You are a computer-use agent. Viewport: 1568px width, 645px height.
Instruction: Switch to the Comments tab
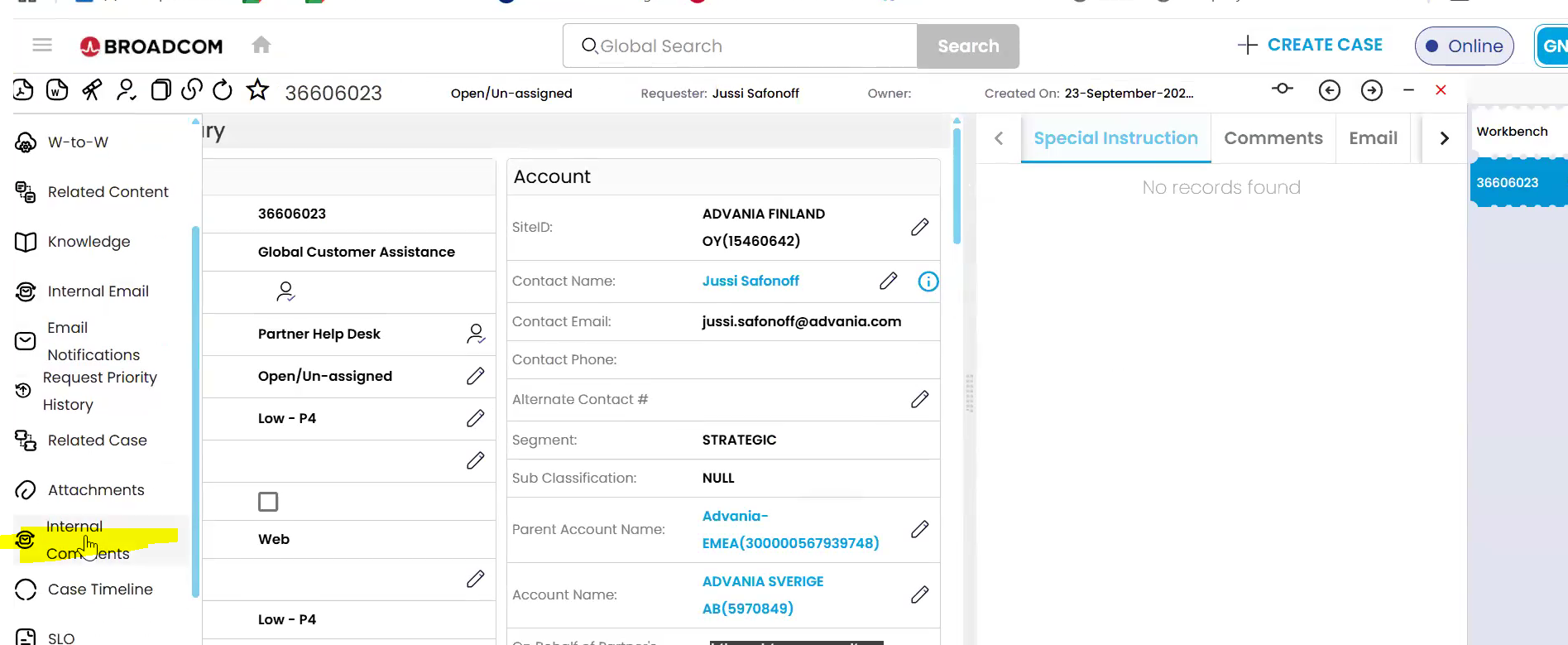(x=1273, y=138)
